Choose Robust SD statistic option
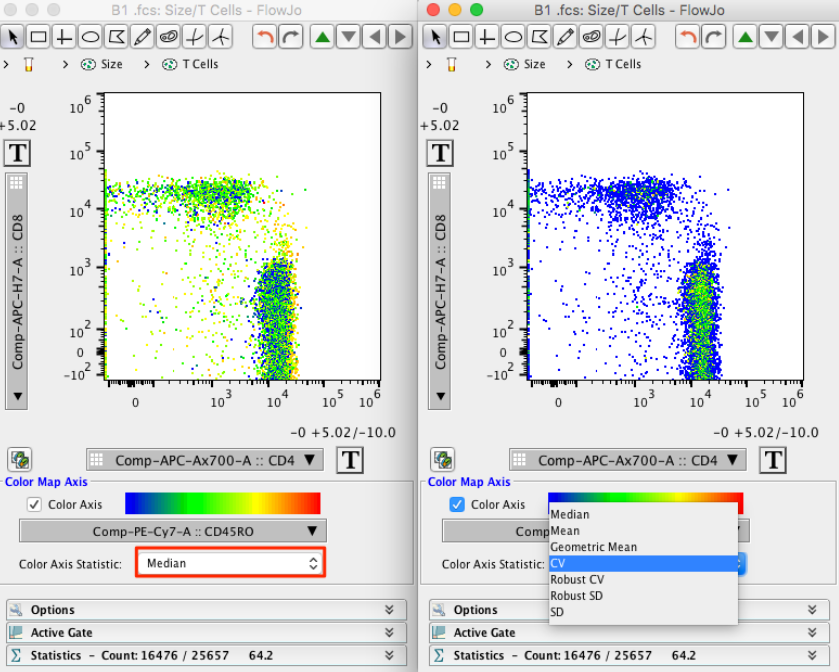The image size is (839, 672). point(644,595)
